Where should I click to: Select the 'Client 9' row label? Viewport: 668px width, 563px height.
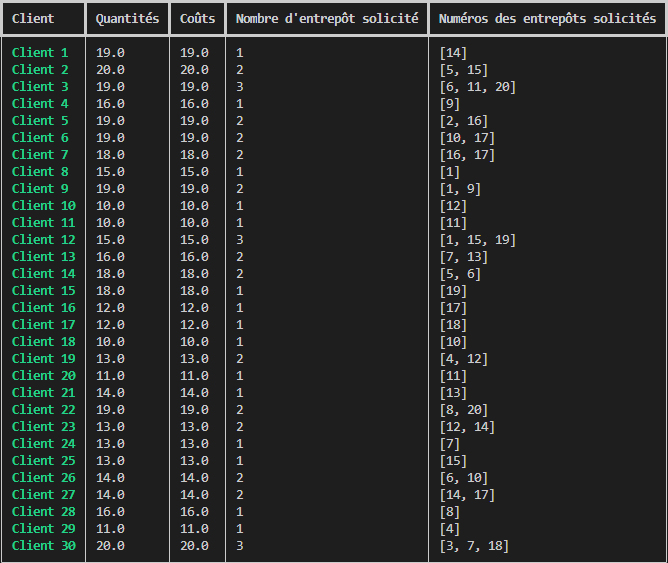[x=40, y=189]
